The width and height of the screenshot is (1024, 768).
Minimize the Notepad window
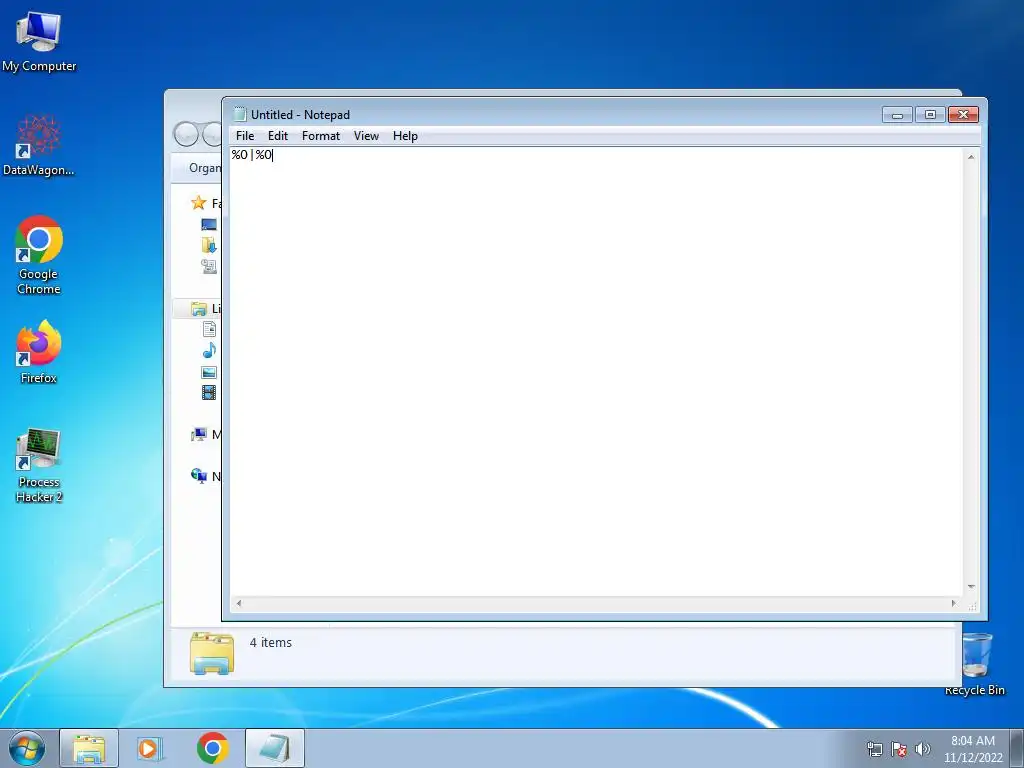click(x=897, y=115)
